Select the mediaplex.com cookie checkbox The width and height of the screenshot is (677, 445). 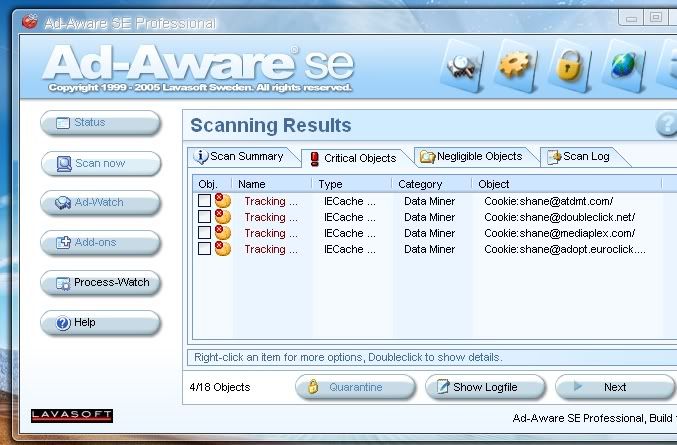click(204, 233)
